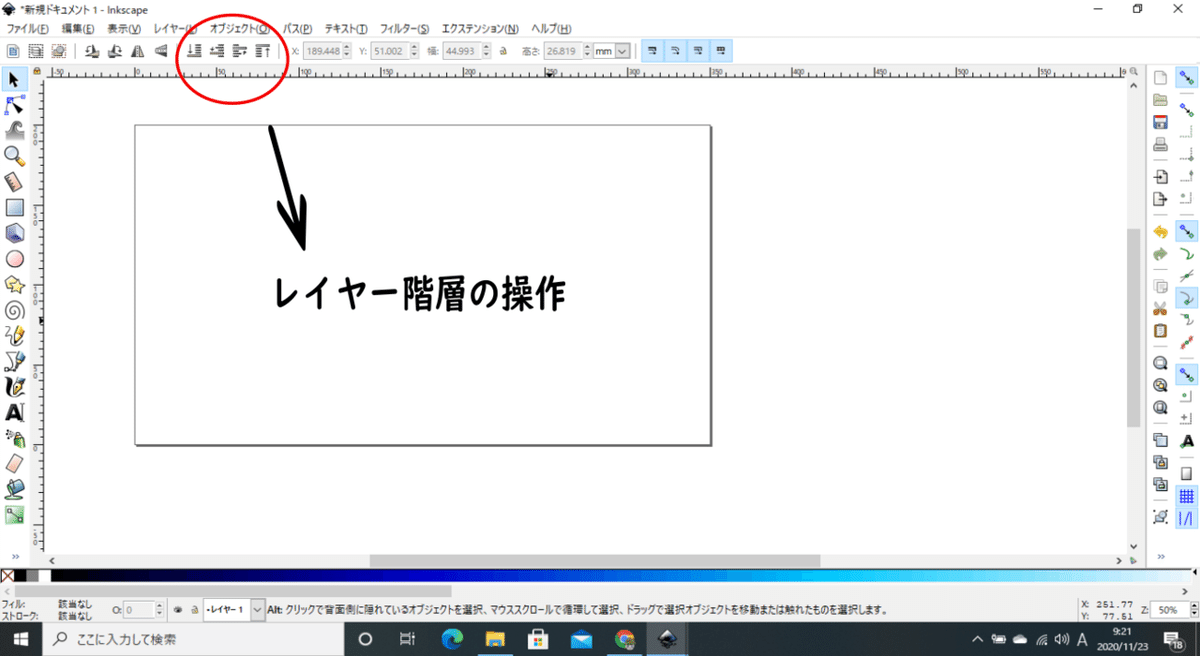Click the X coordinate spinner arrows
The width and height of the screenshot is (1200, 656).
(x=349, y=50)
